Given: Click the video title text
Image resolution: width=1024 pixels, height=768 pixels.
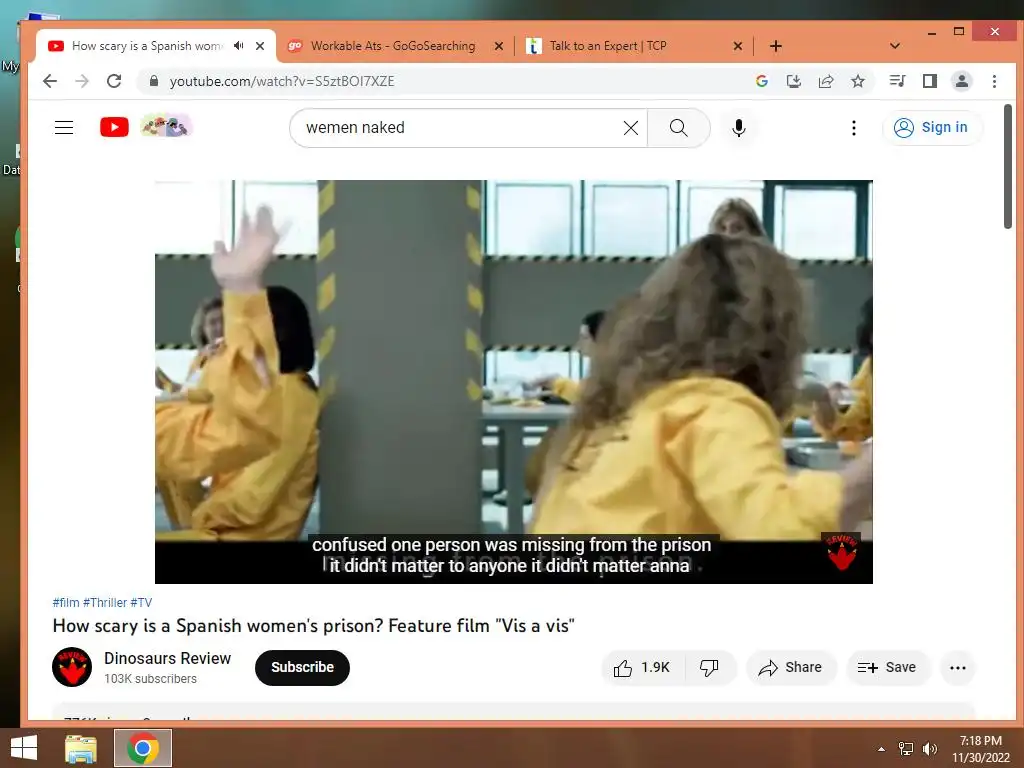Looking at the screenshot, I should [313, 626].
